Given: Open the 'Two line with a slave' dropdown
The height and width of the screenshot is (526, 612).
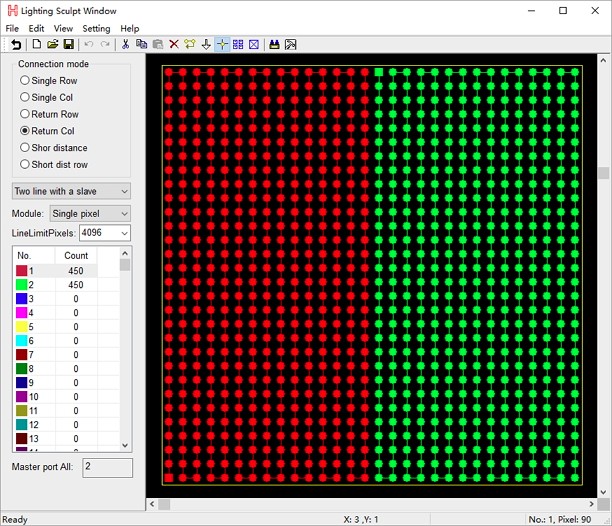Looking at the screenshot, I should click(71, 191).
